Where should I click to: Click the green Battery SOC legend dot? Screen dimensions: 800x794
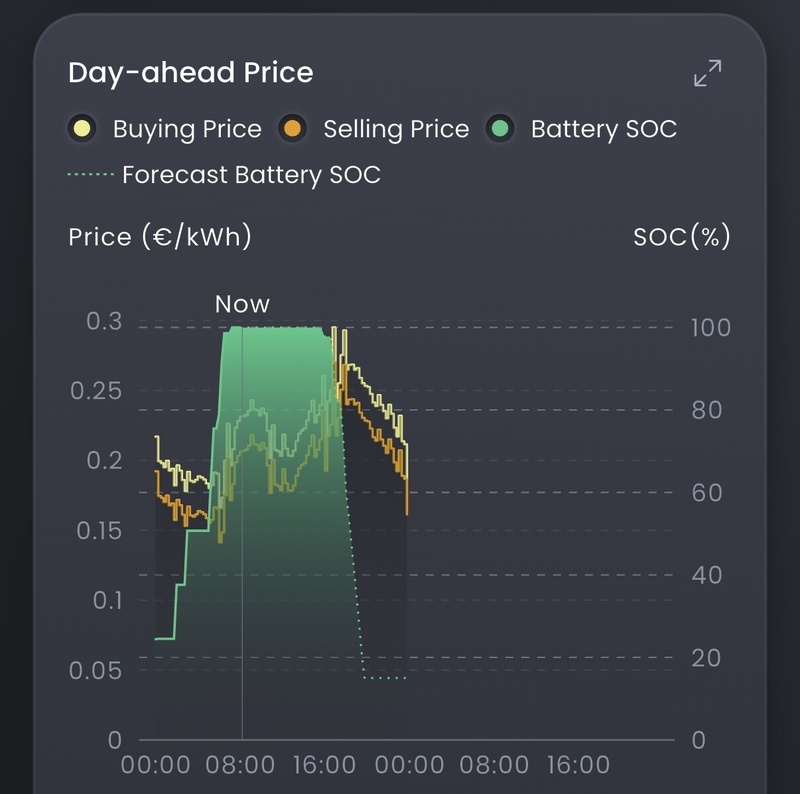499,129
